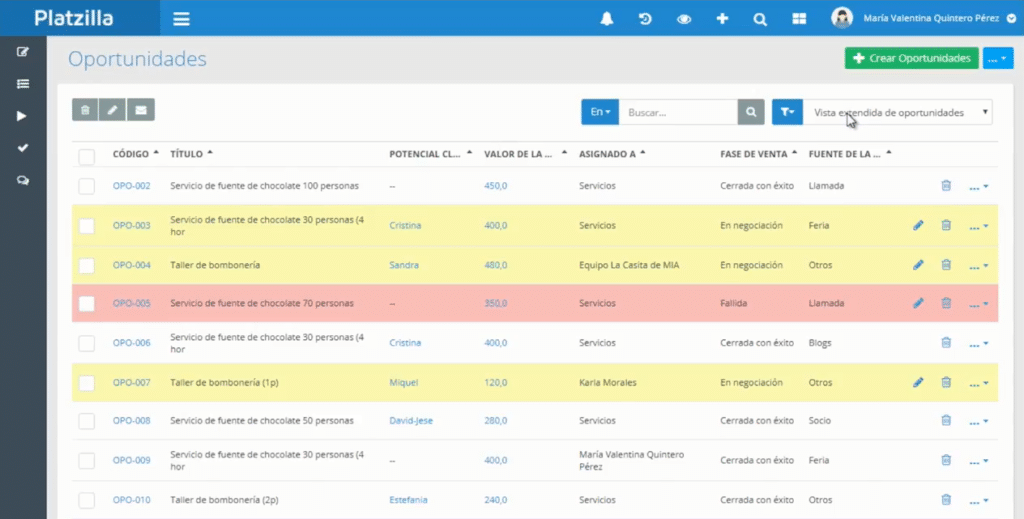
Task: Click the bulk delete trash icon above table
Action: point(85,110)
